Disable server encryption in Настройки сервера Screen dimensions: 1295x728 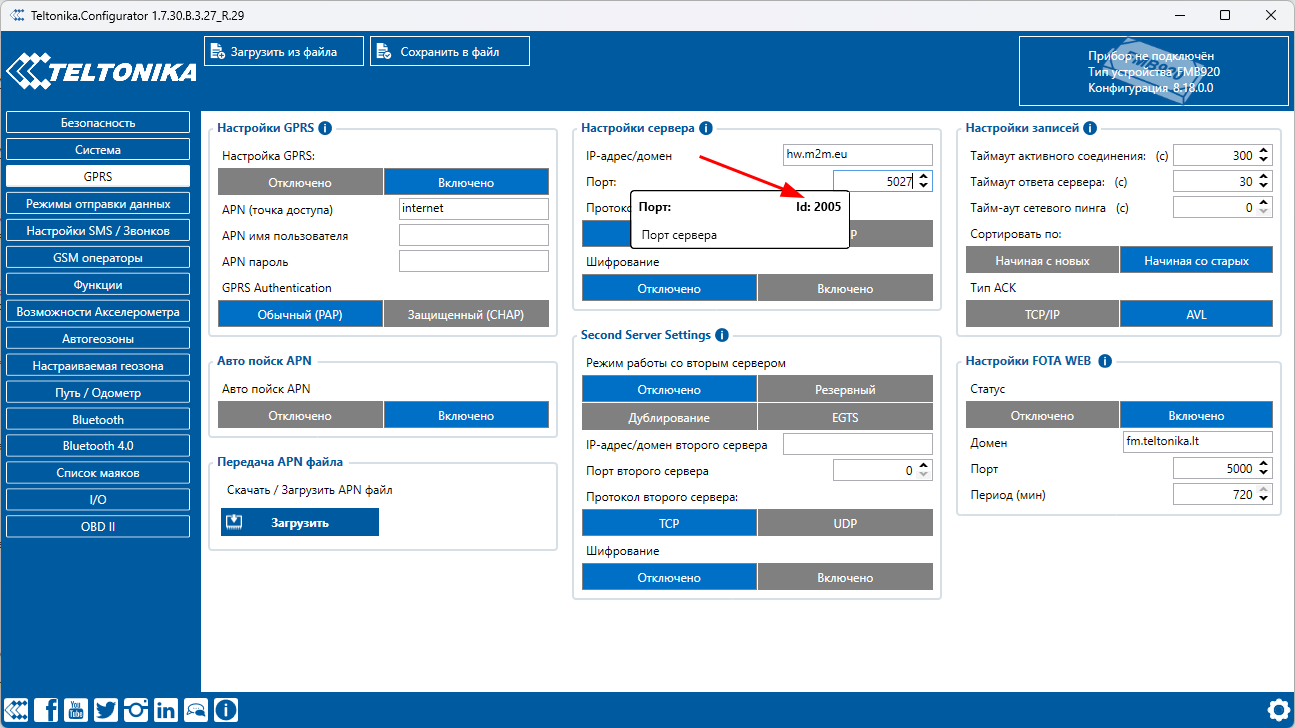coord(669,288)
